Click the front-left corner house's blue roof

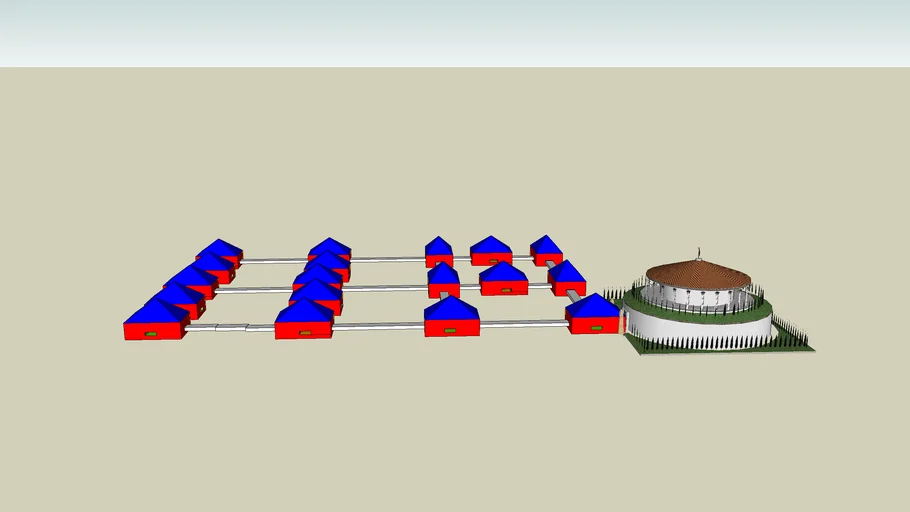[x=155, y=312]
